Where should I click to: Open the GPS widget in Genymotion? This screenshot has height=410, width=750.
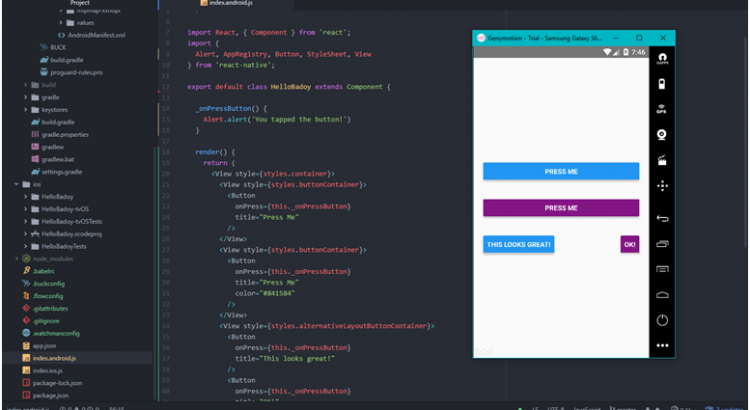coord(661,109)
